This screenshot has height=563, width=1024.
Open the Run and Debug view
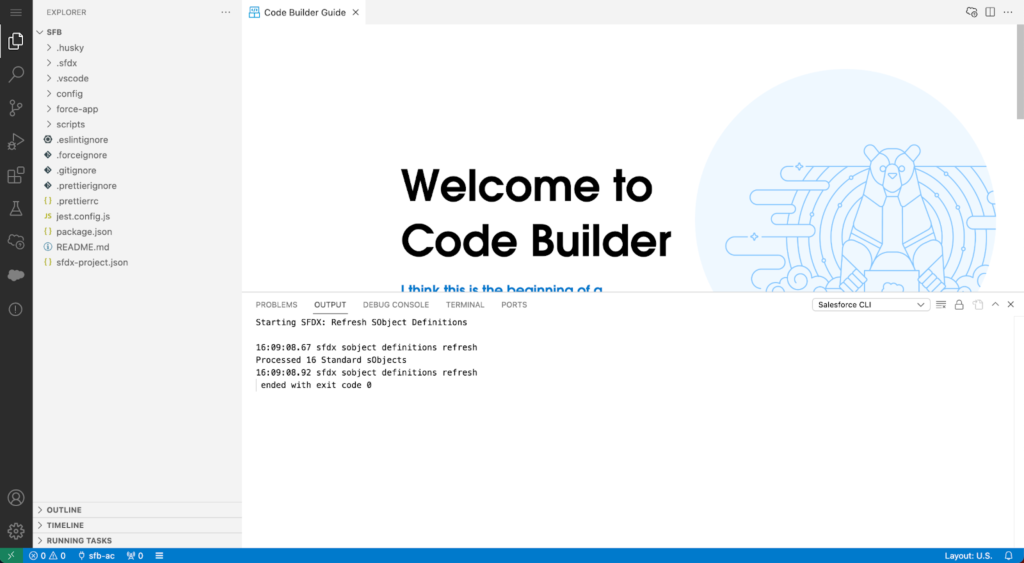16,142
